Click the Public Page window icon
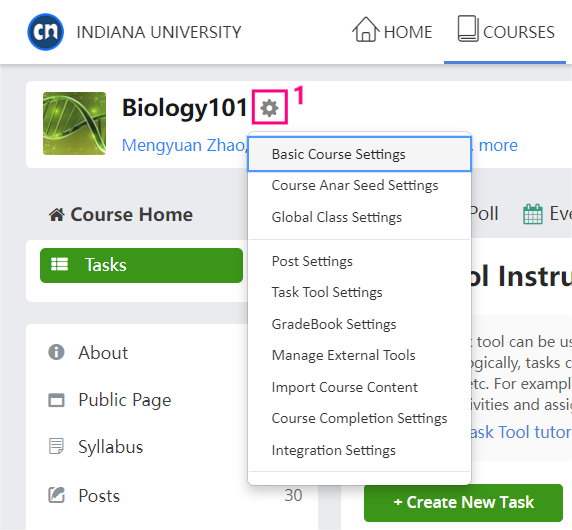The image size is (572, 530). coord(57,400)
